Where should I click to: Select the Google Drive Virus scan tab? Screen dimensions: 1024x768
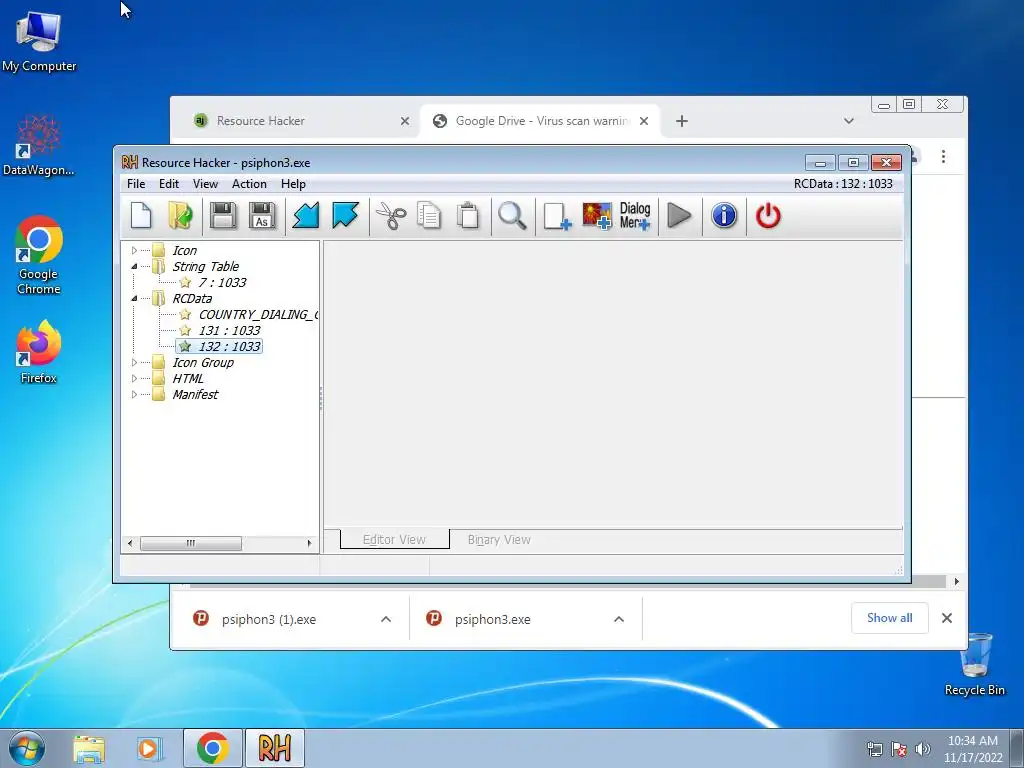539,121
